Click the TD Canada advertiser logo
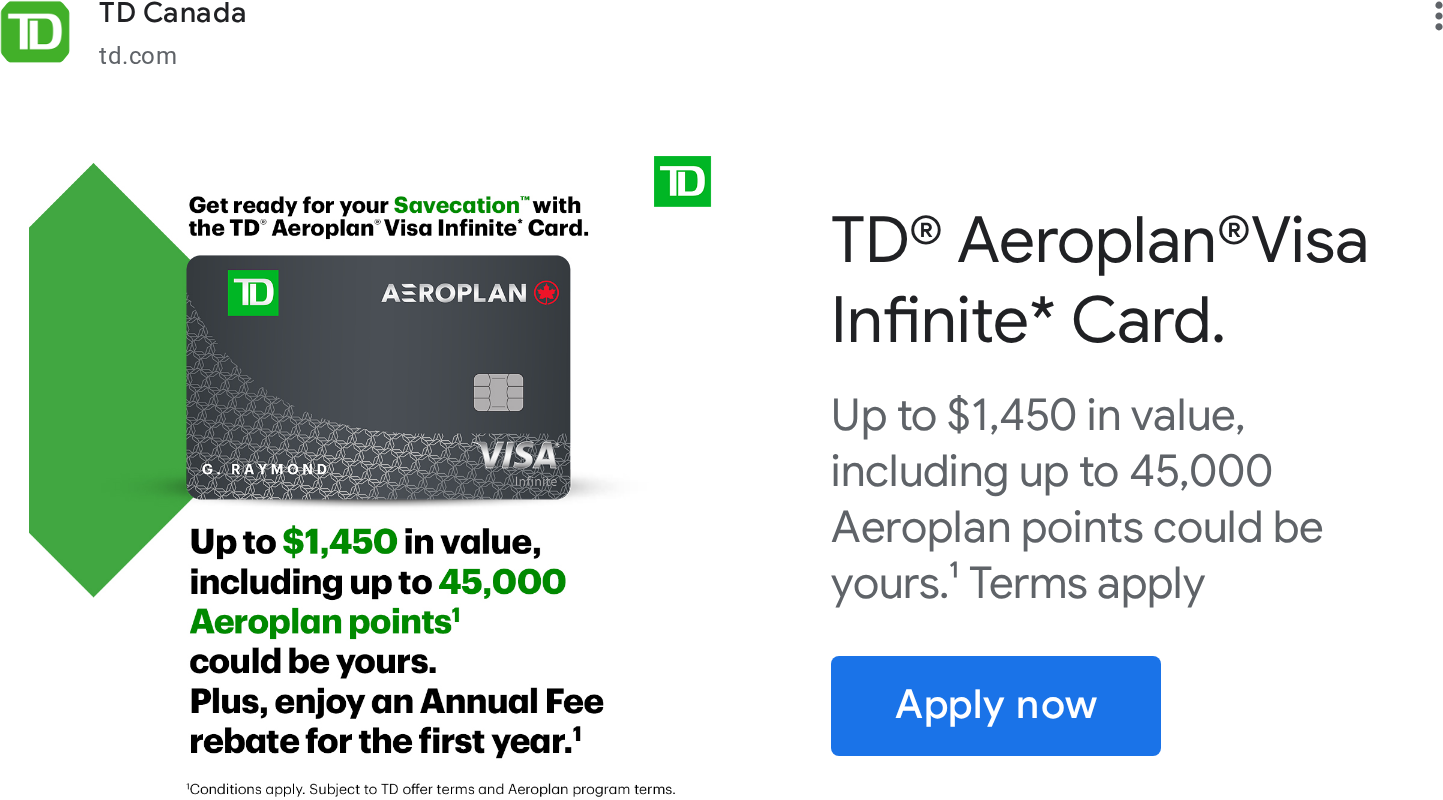1443x800 pixels. point(35,32)
